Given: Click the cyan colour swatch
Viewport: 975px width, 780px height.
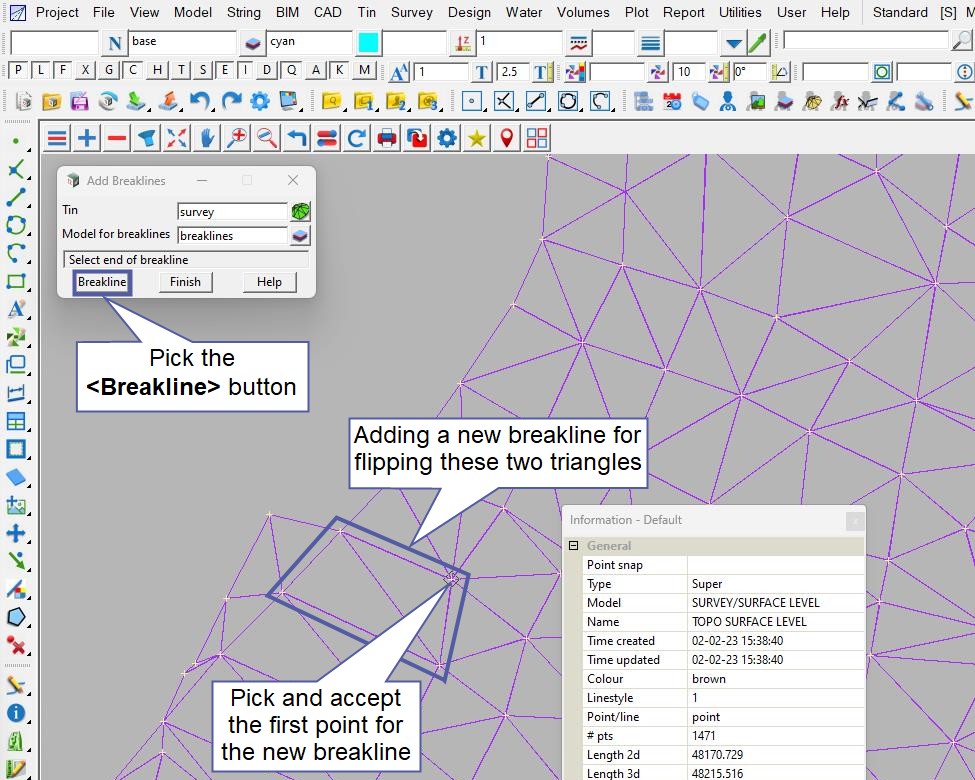Looking at the screenshot, I should pyautogui.click(x=368, y=43).
